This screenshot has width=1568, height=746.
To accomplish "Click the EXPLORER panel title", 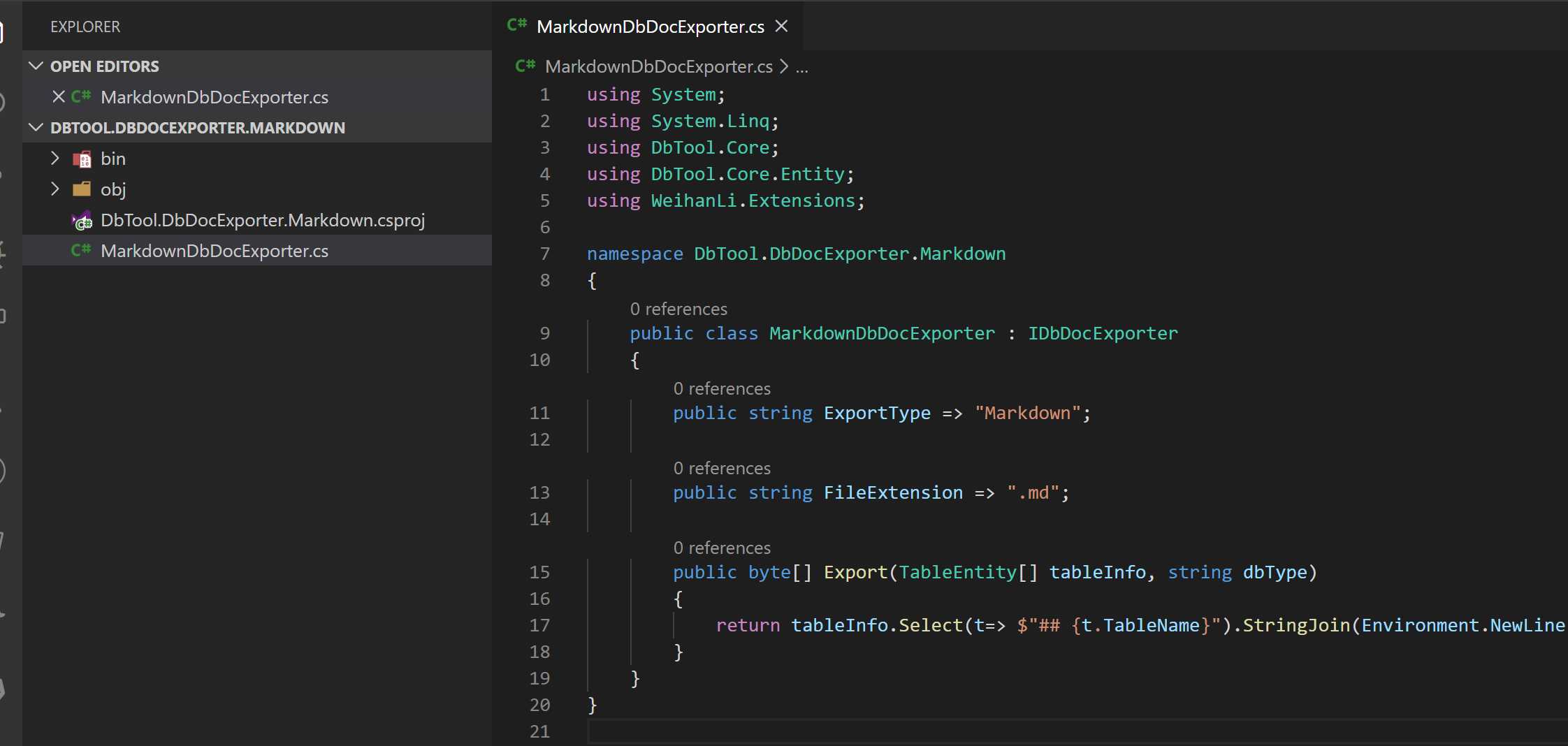I will (x=85, y=27).
